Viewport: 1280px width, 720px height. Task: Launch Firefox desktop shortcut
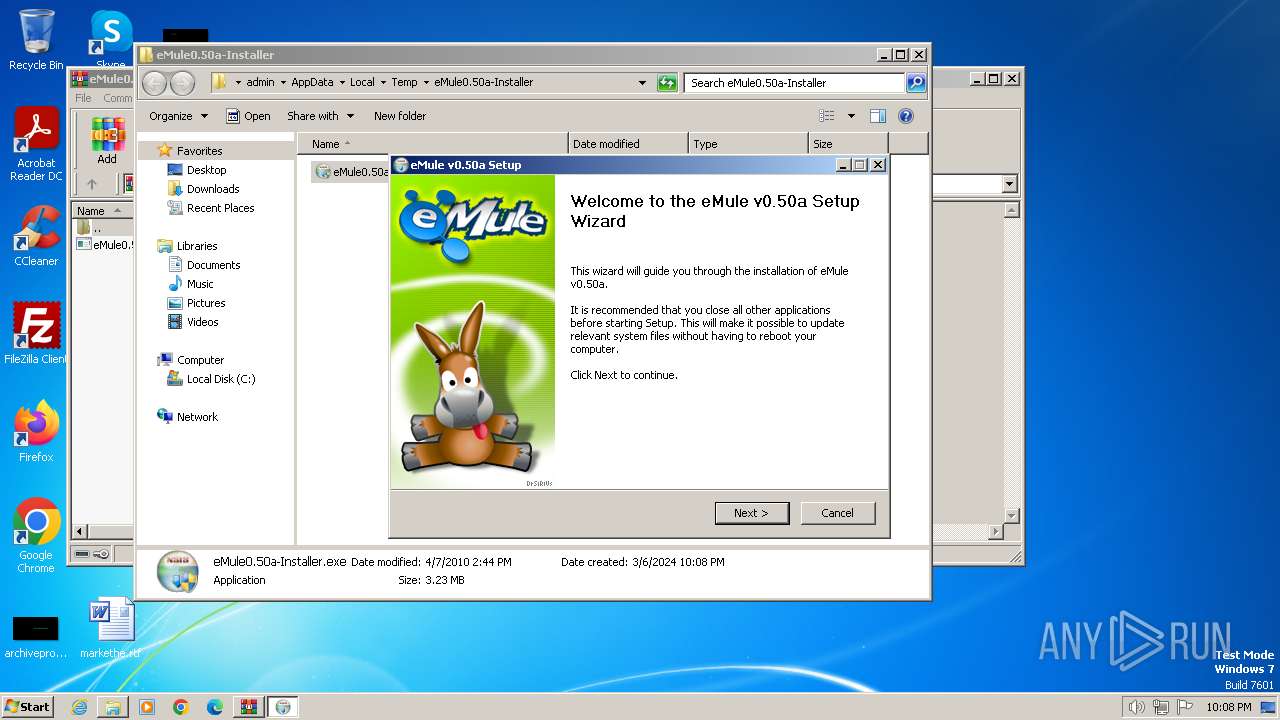click(x=36, y=431)
